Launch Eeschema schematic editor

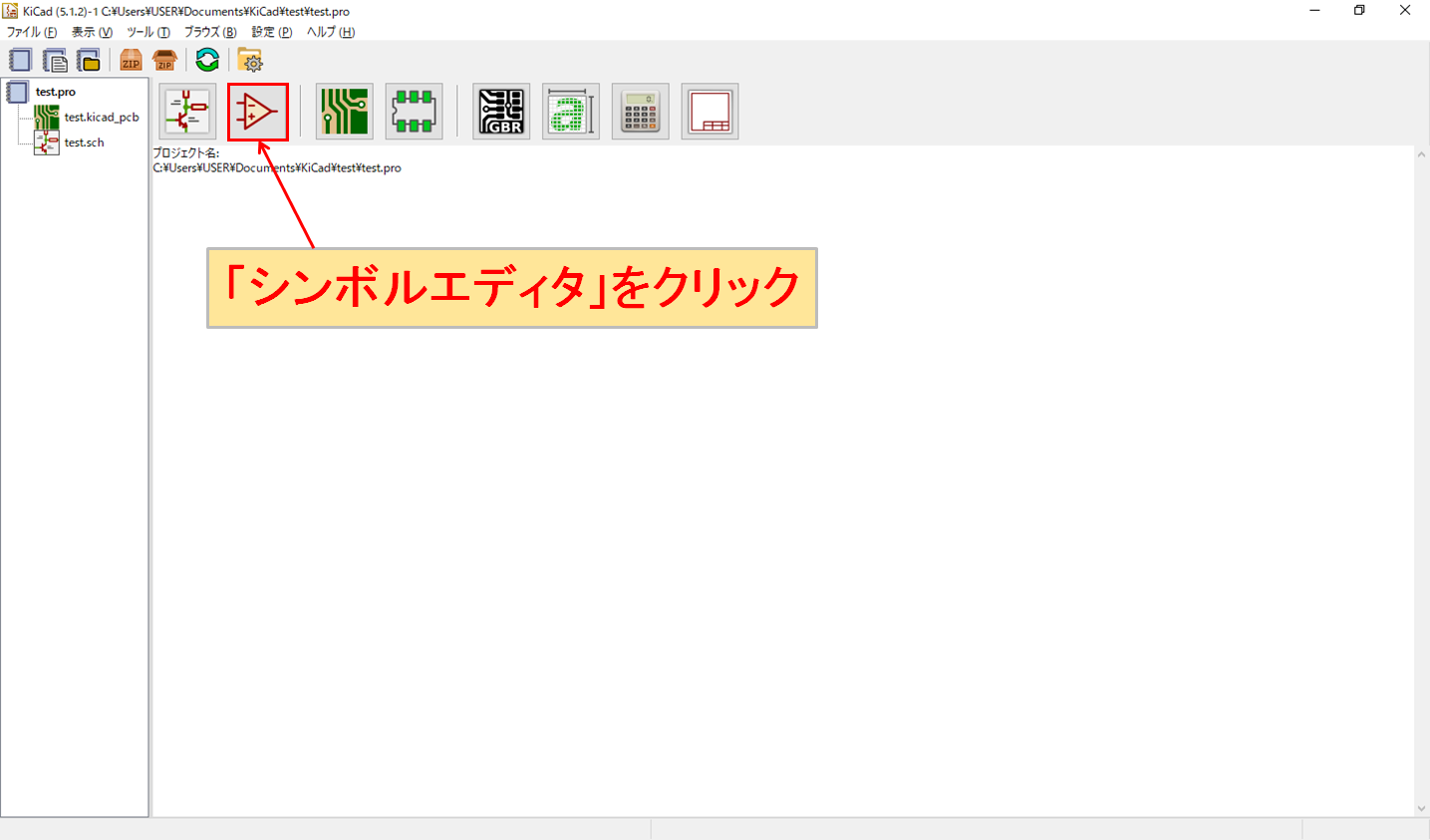[x=187, y=111]
